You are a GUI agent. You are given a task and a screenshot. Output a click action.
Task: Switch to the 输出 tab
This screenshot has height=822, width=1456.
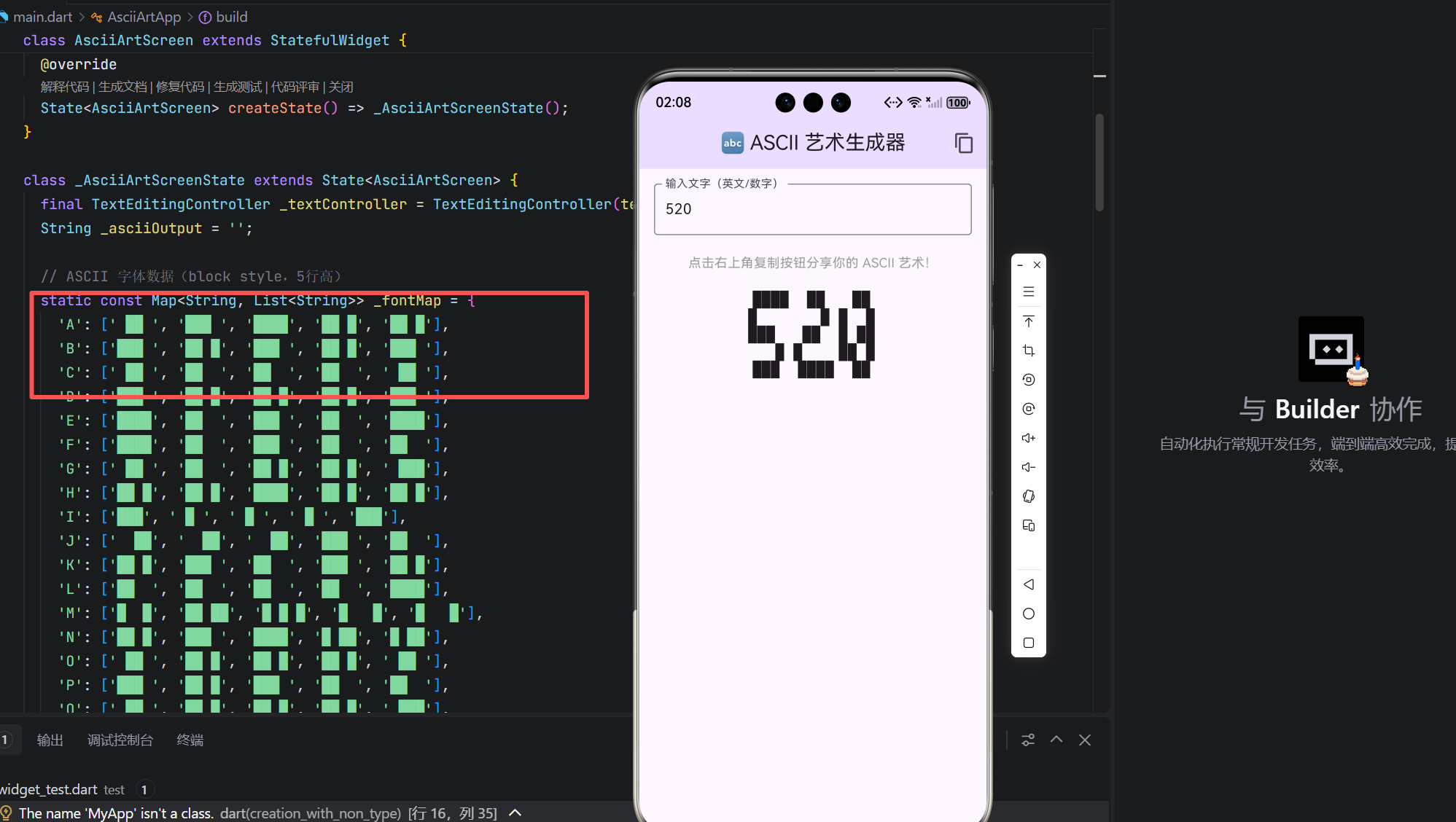click(50, 740)
